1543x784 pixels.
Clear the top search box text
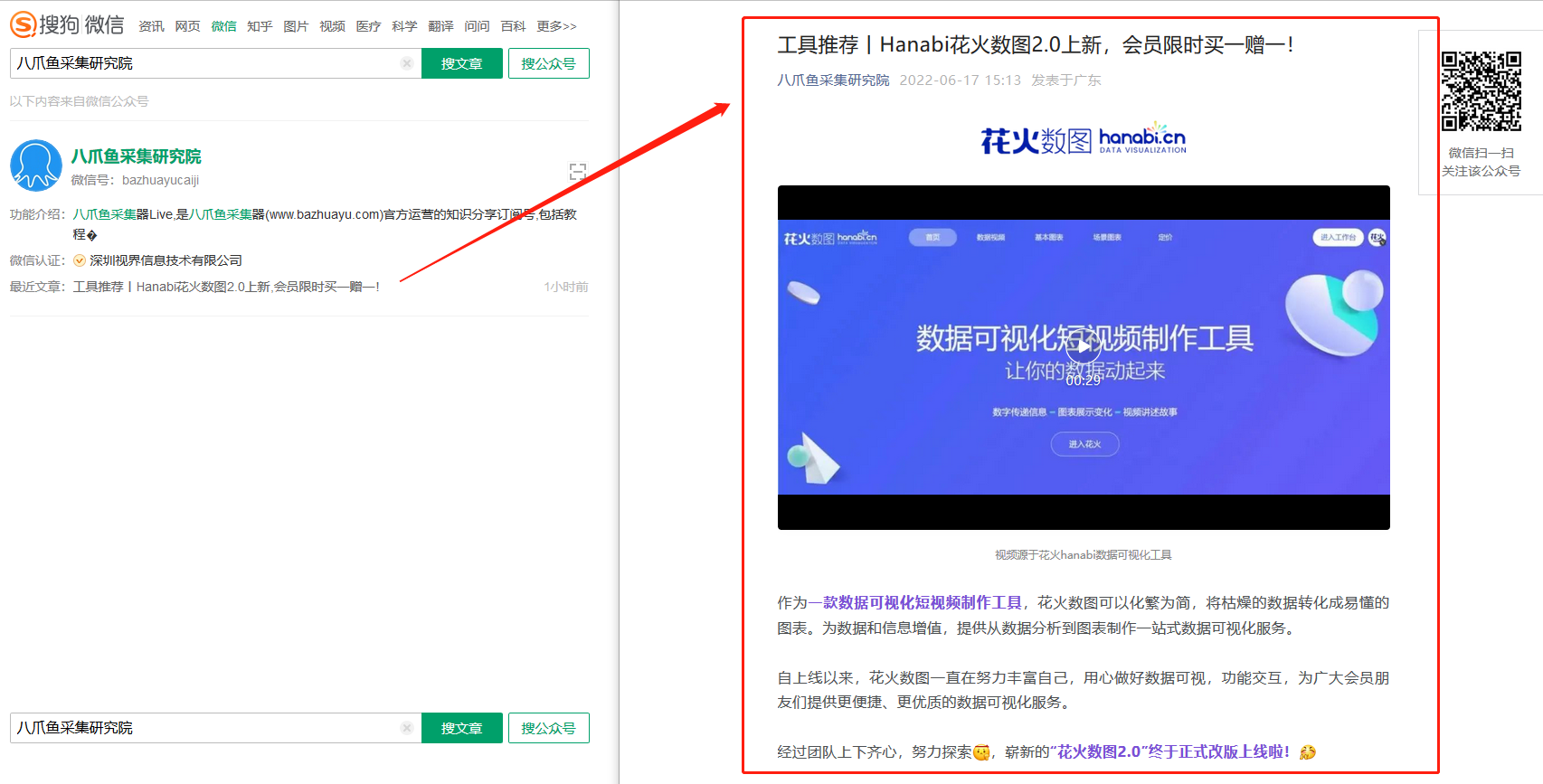point(407,63)
